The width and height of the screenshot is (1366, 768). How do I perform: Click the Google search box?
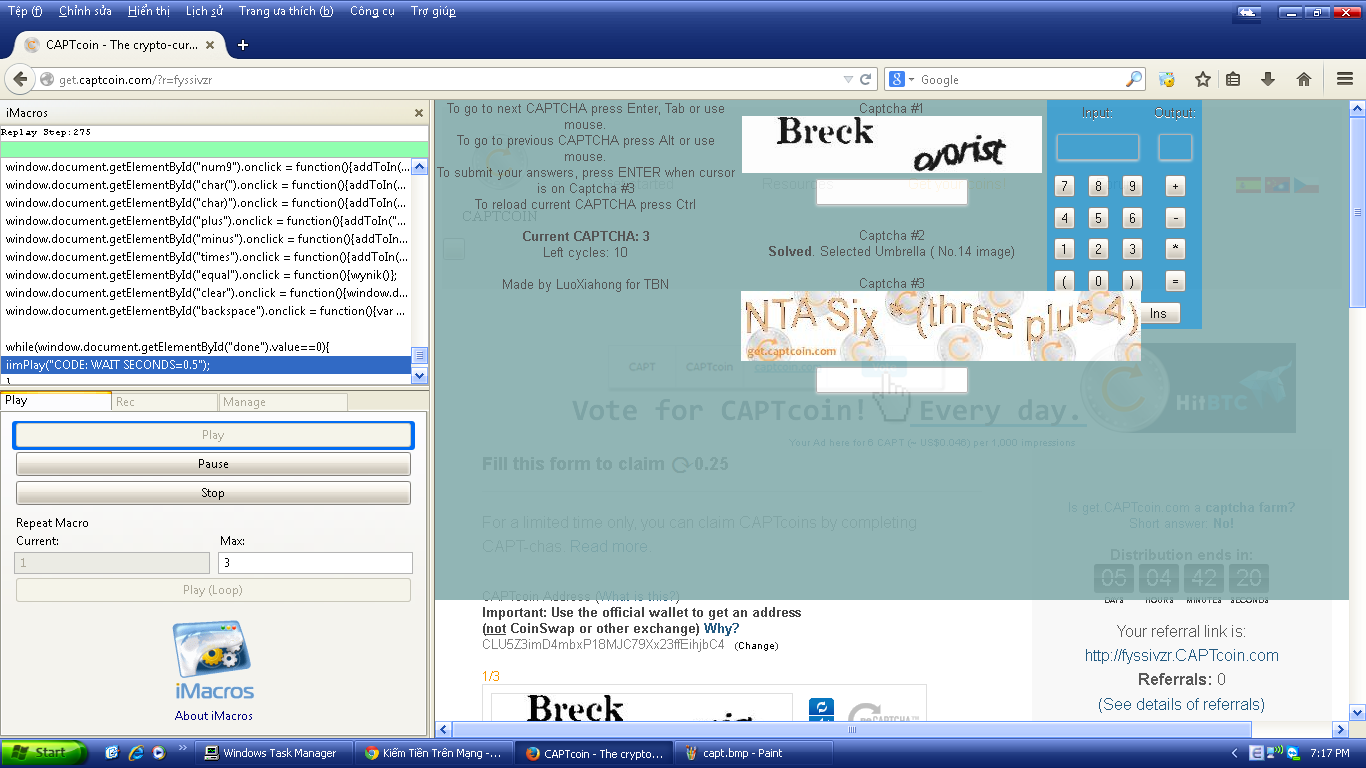pyautogui.click(x=1020, y=79)
